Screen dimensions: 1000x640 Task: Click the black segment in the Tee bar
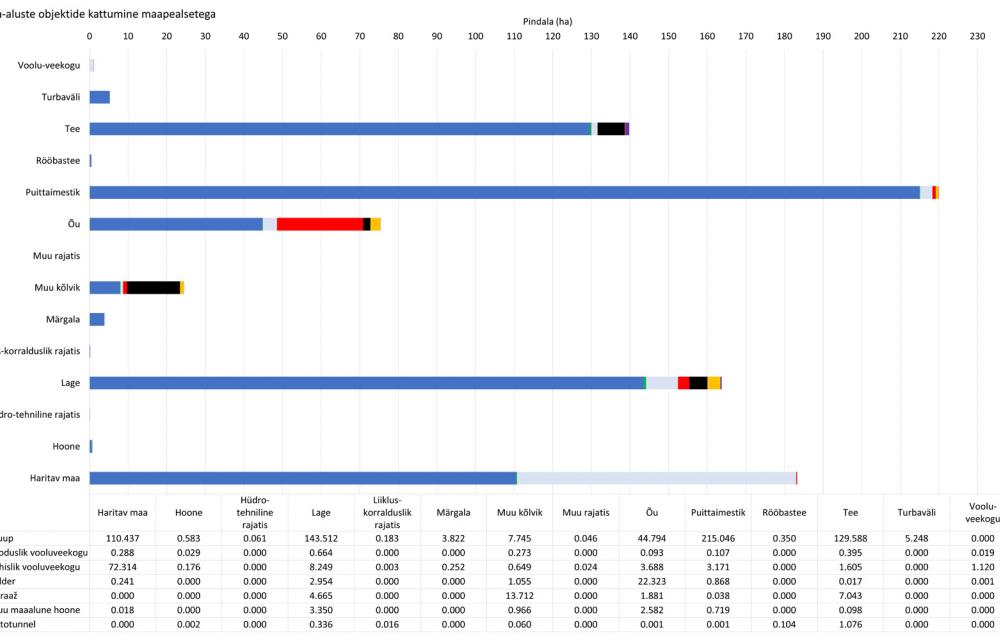click(611, 129)
